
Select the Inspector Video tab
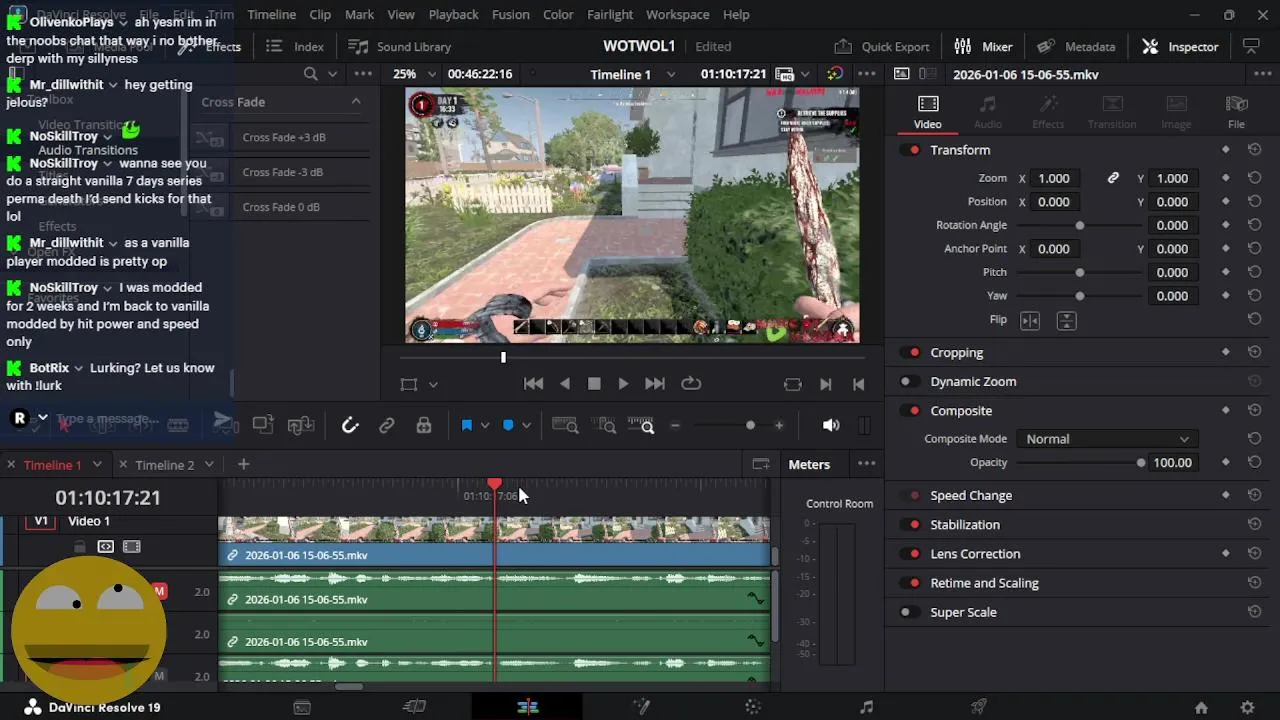tap(928, 112)
